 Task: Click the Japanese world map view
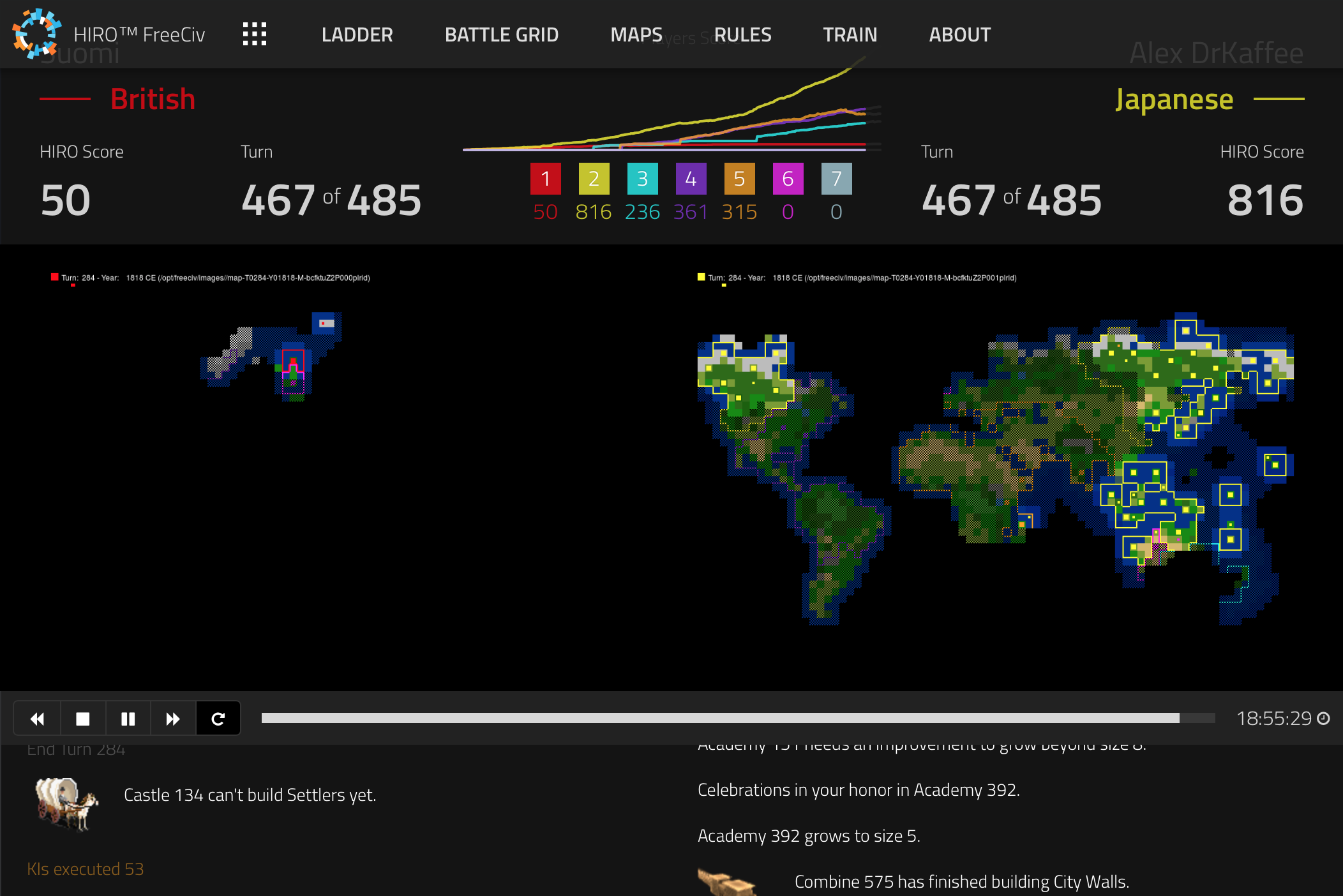996,468
